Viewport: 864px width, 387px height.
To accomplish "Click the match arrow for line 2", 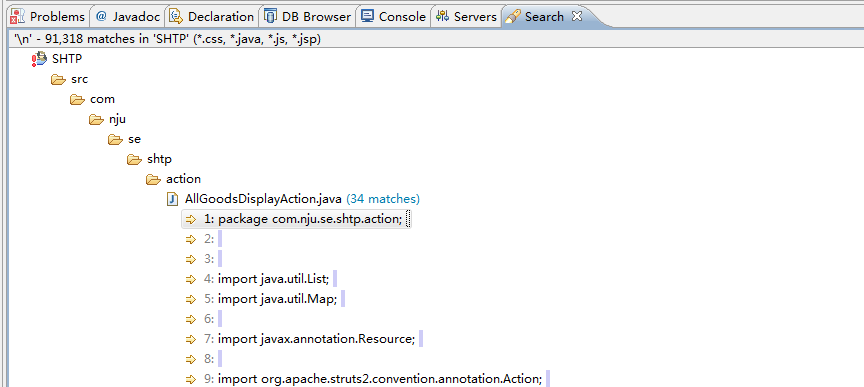I will (x=191, y=239).
